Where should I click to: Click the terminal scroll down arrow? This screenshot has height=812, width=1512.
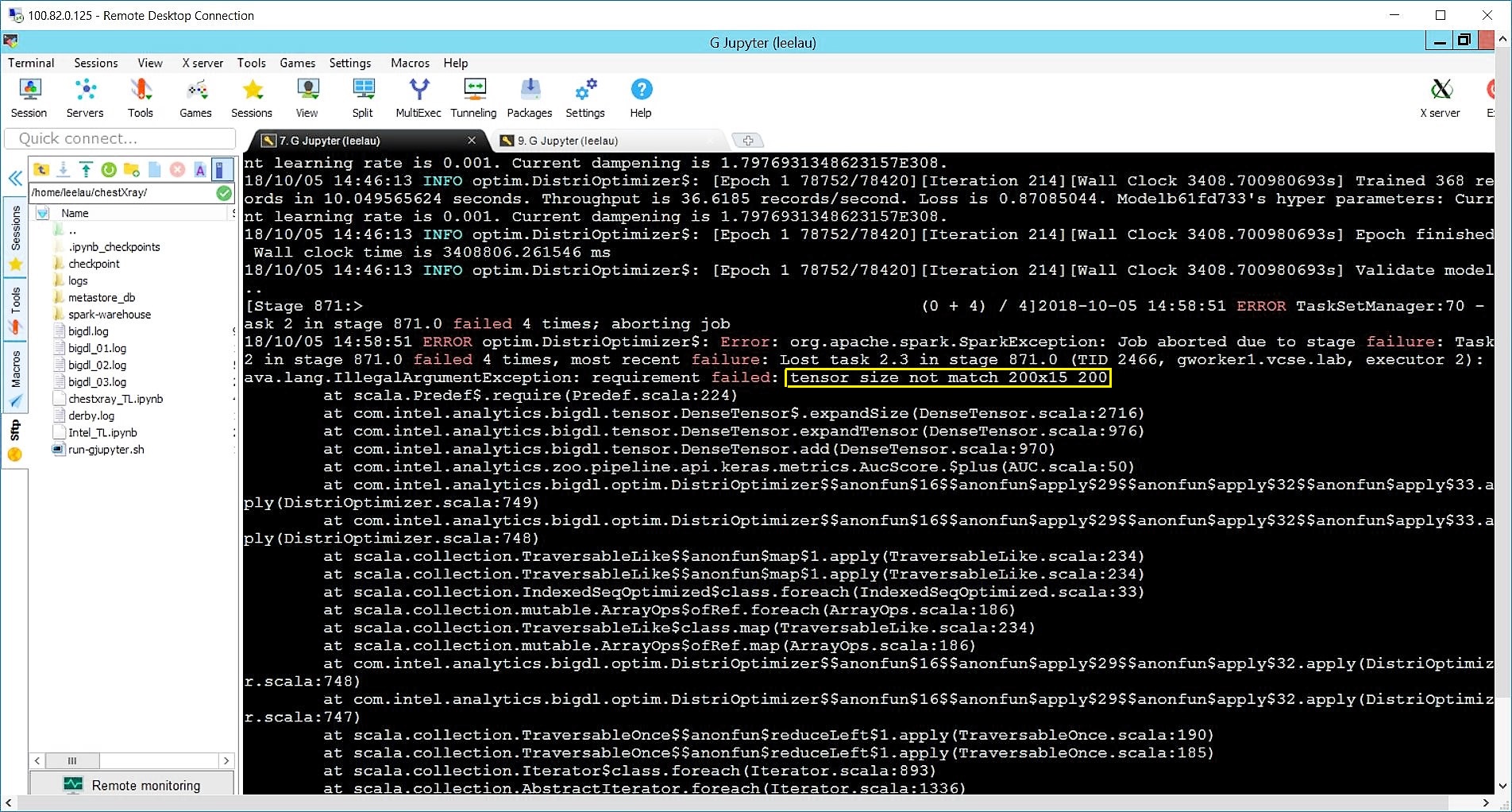click(1502, 786)
